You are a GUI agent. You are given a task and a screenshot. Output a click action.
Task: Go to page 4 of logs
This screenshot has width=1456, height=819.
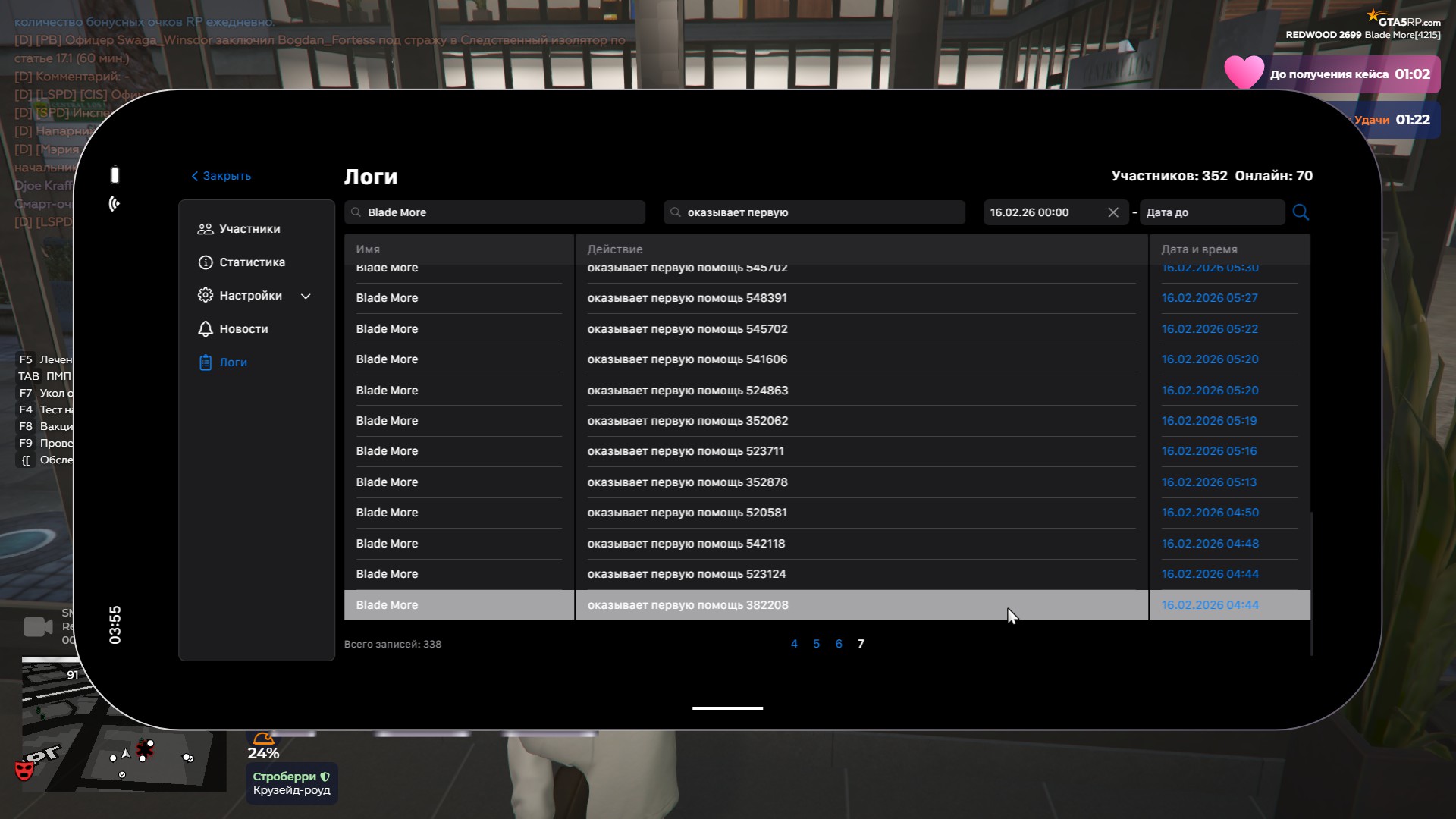[x=794, y=644]
